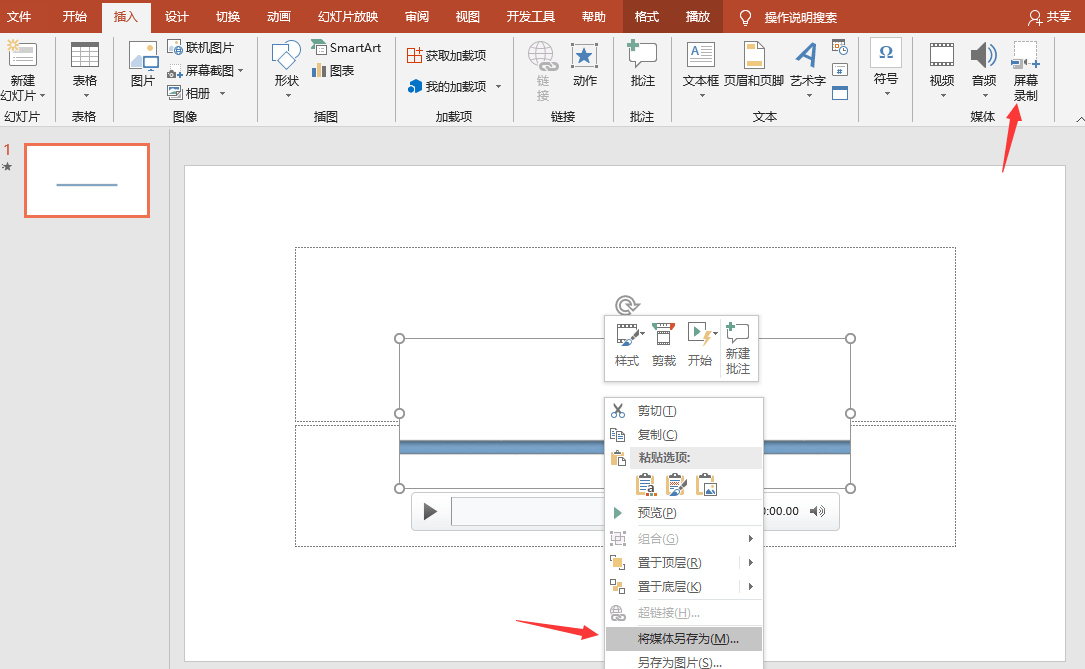Screen dimensions: 1085x669
Task: Click the 音频 audio speaker icon
Action: [983, 55]
